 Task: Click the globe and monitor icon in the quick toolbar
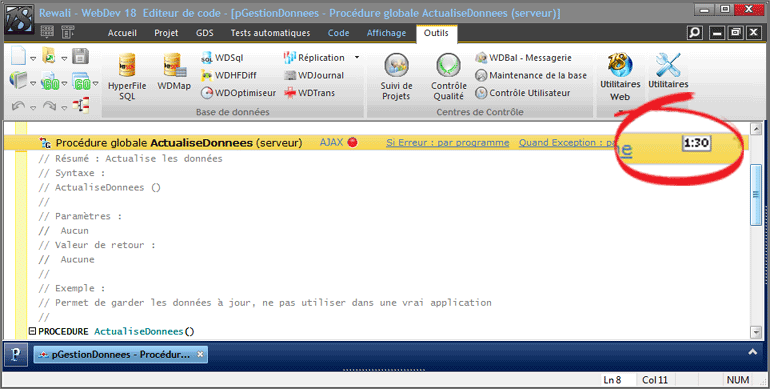point(18,80)
